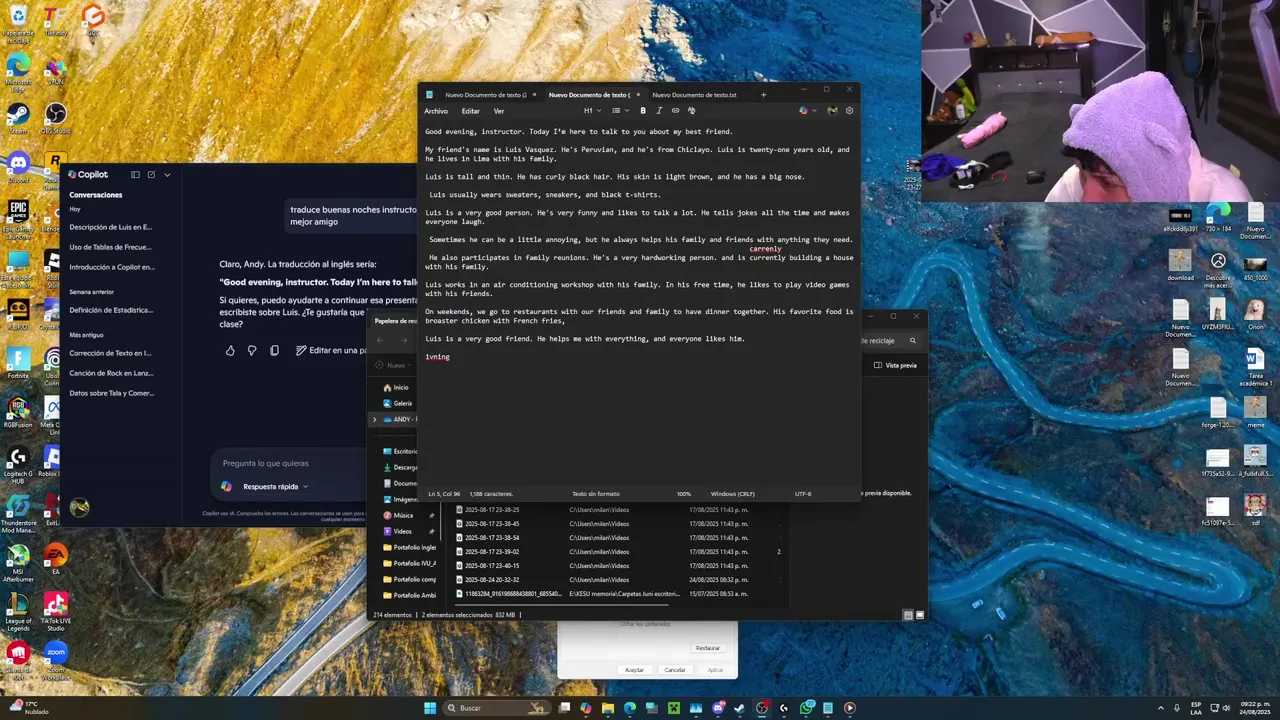Dislike the Copilot response (thumbs down)
Screen dimensions: 1280x720
[252, 350]
